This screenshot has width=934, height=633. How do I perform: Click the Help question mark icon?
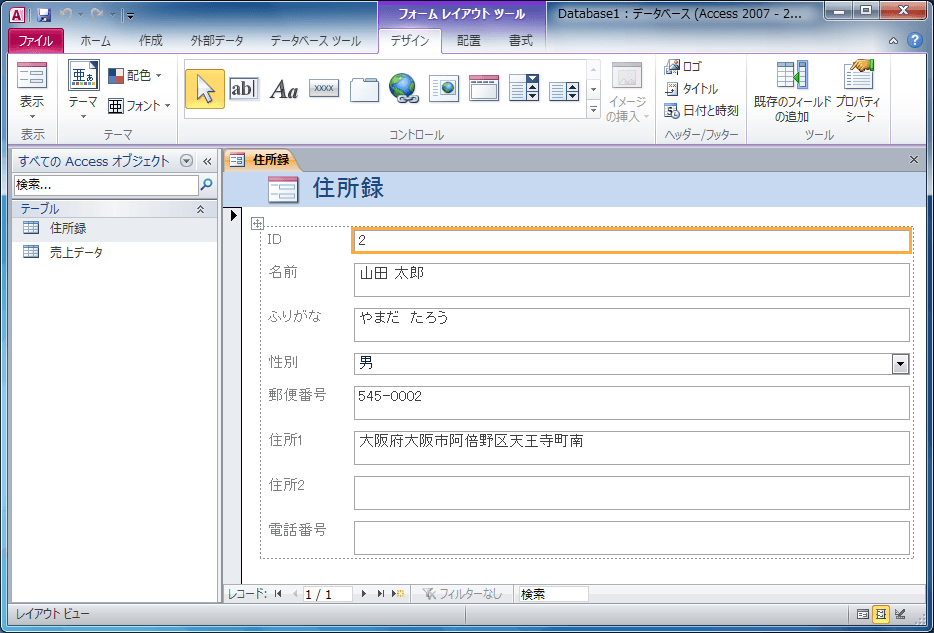(914, 40)
